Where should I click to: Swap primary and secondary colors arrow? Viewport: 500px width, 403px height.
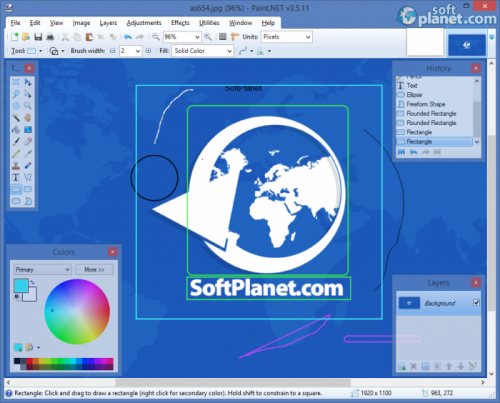click(x=33, y=282)
